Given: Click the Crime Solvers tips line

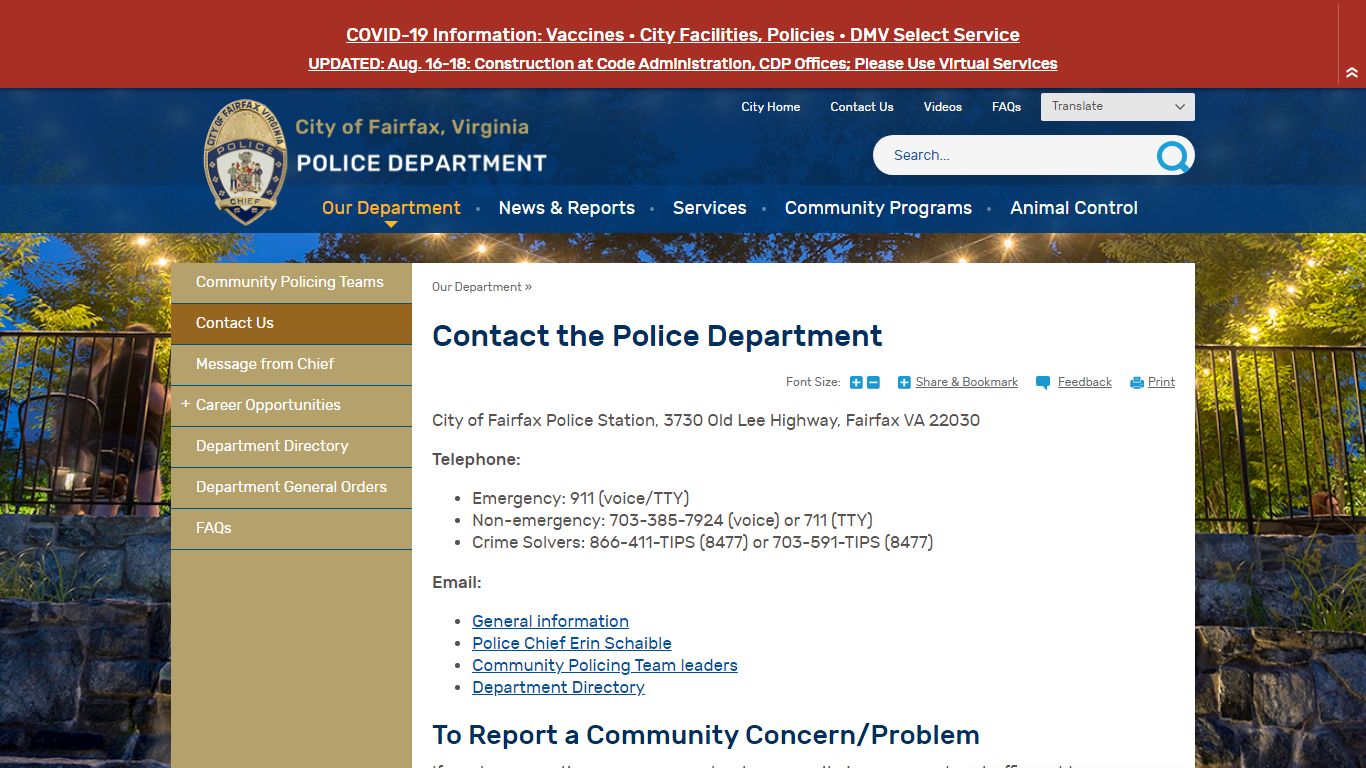Looking at the screenshot, I should (703, 542).
